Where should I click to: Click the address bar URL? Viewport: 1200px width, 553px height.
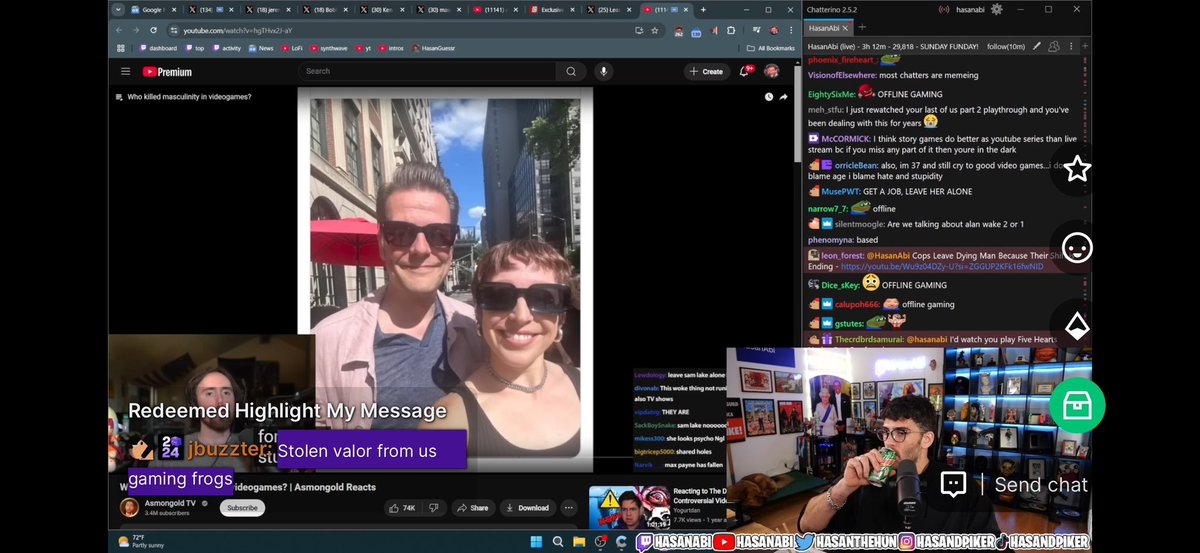coord(238,30)
